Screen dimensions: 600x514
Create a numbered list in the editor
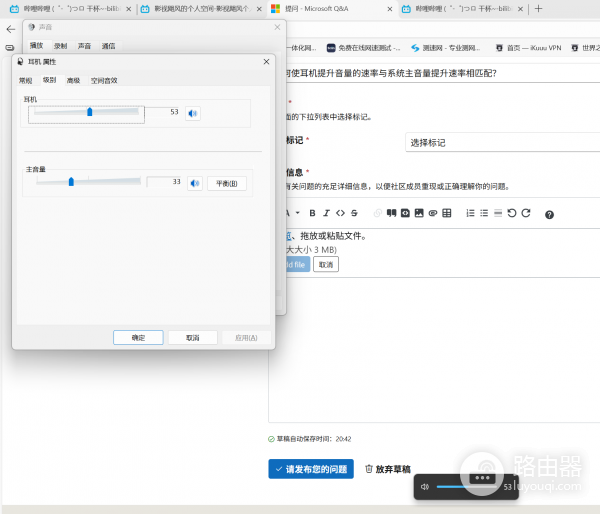[470, 213]
